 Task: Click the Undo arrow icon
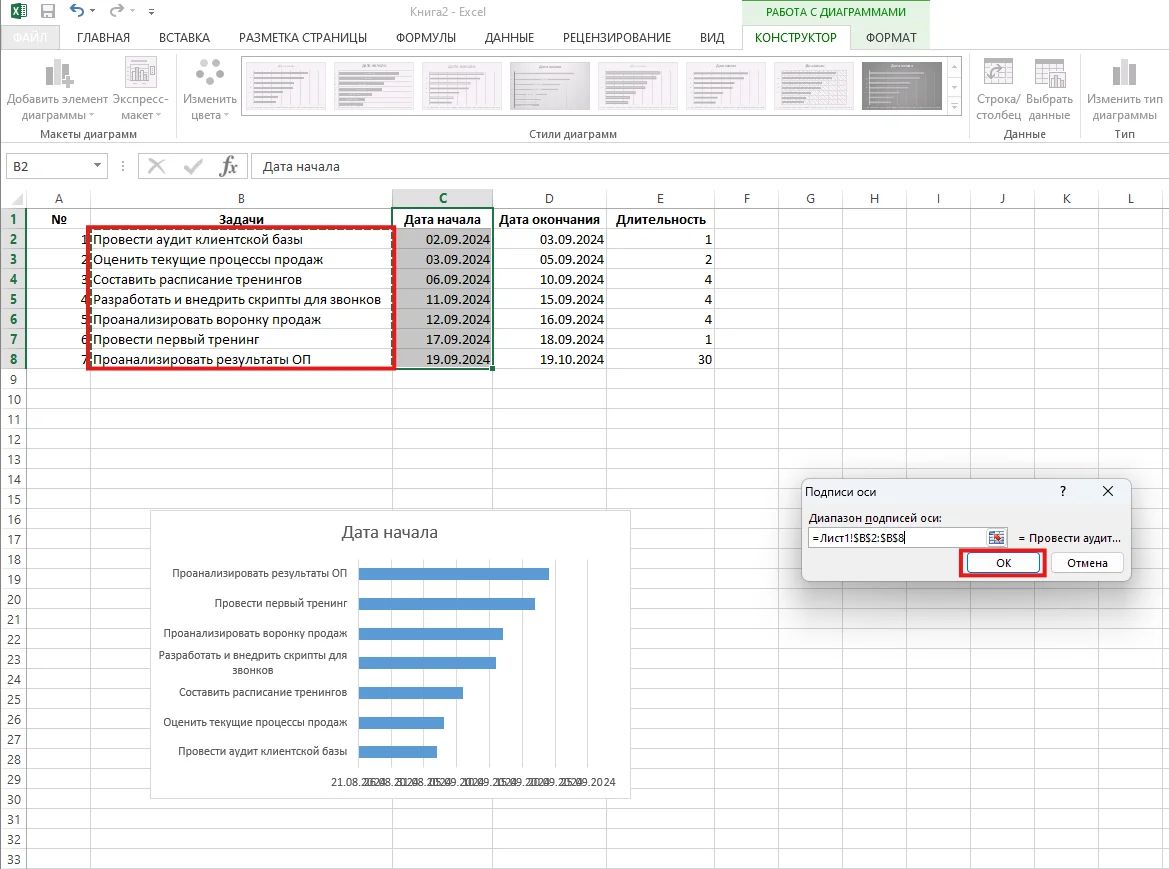tap(77, 10)
